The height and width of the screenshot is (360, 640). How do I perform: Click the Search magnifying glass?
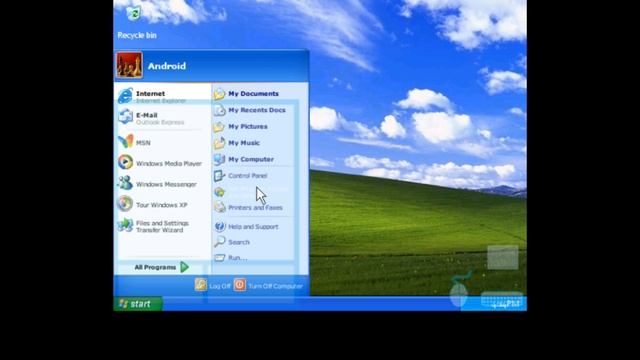tap(220, 242)
